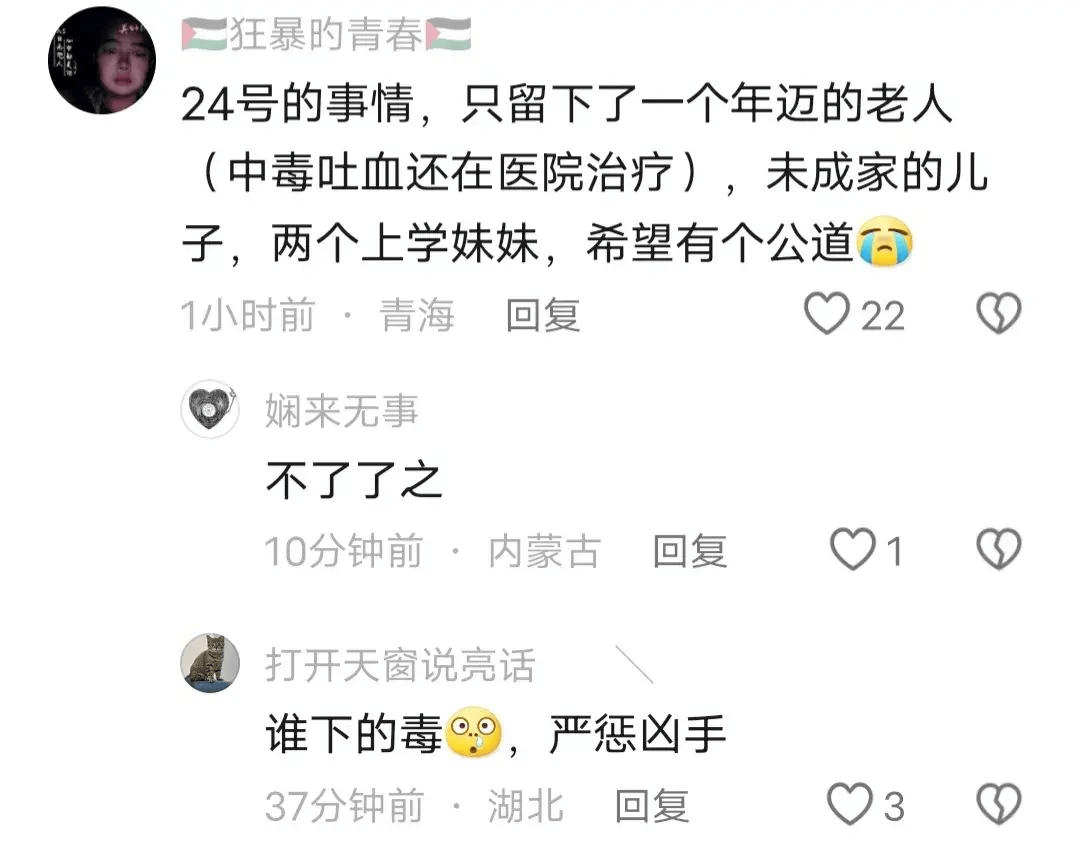The image size is (1080, 850).
Task: Select the comment text 不了了之
Action: (x=353, y=480)
